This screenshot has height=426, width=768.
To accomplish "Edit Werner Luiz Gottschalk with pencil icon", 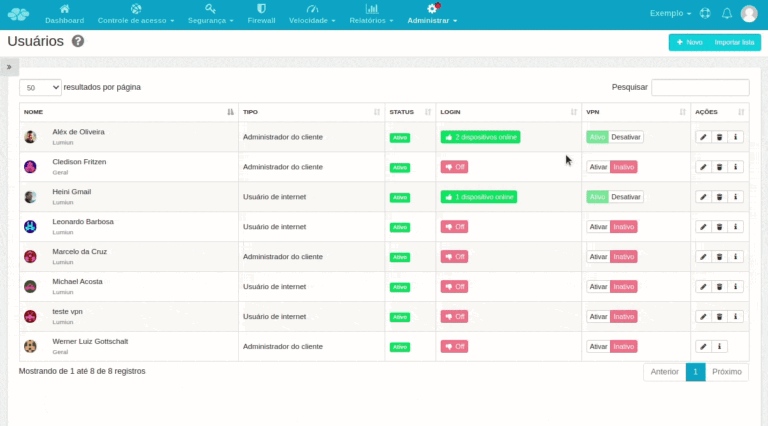I will tap(703, 347).
